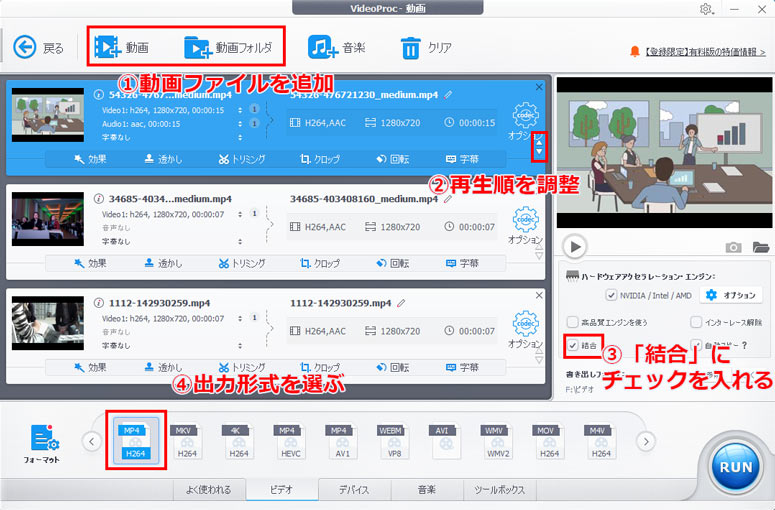Show info for 54326 video
Screen dimensions: 775x510
tap(98, 94)
